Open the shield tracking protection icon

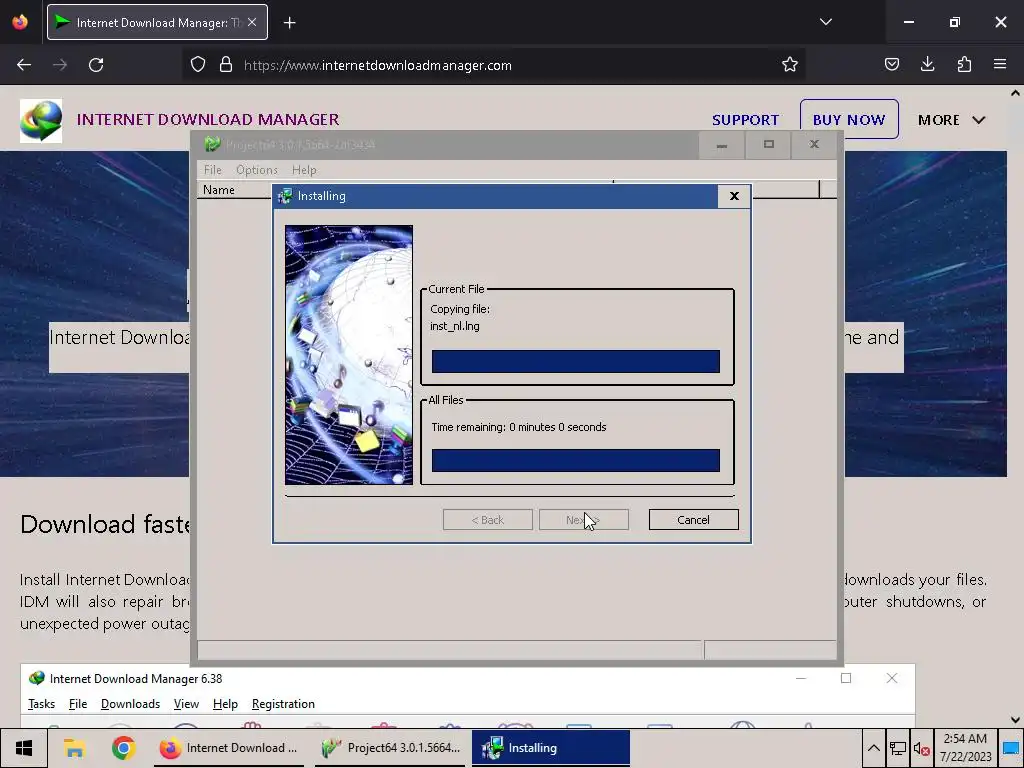[x=198, y=65]
